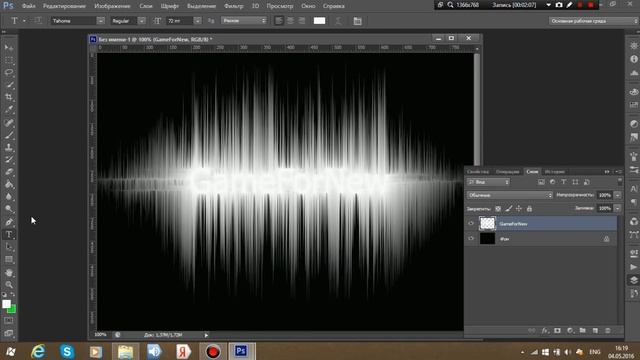This screenshot has width=640, height=360.
Task: Select the Horizontal Type tool
Action: [9, 235]
